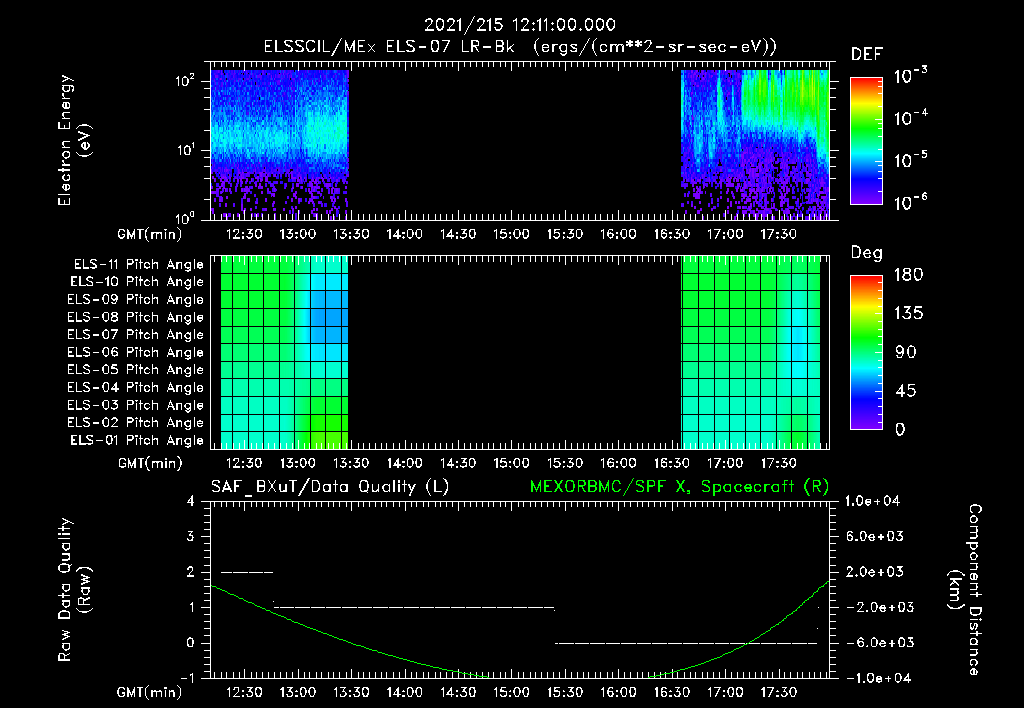Image resolution: width=1024 pixels, height=708 pixels.
Task: Click 17:30 tick label under the bottom panel
Action: (x=778, y=692)
